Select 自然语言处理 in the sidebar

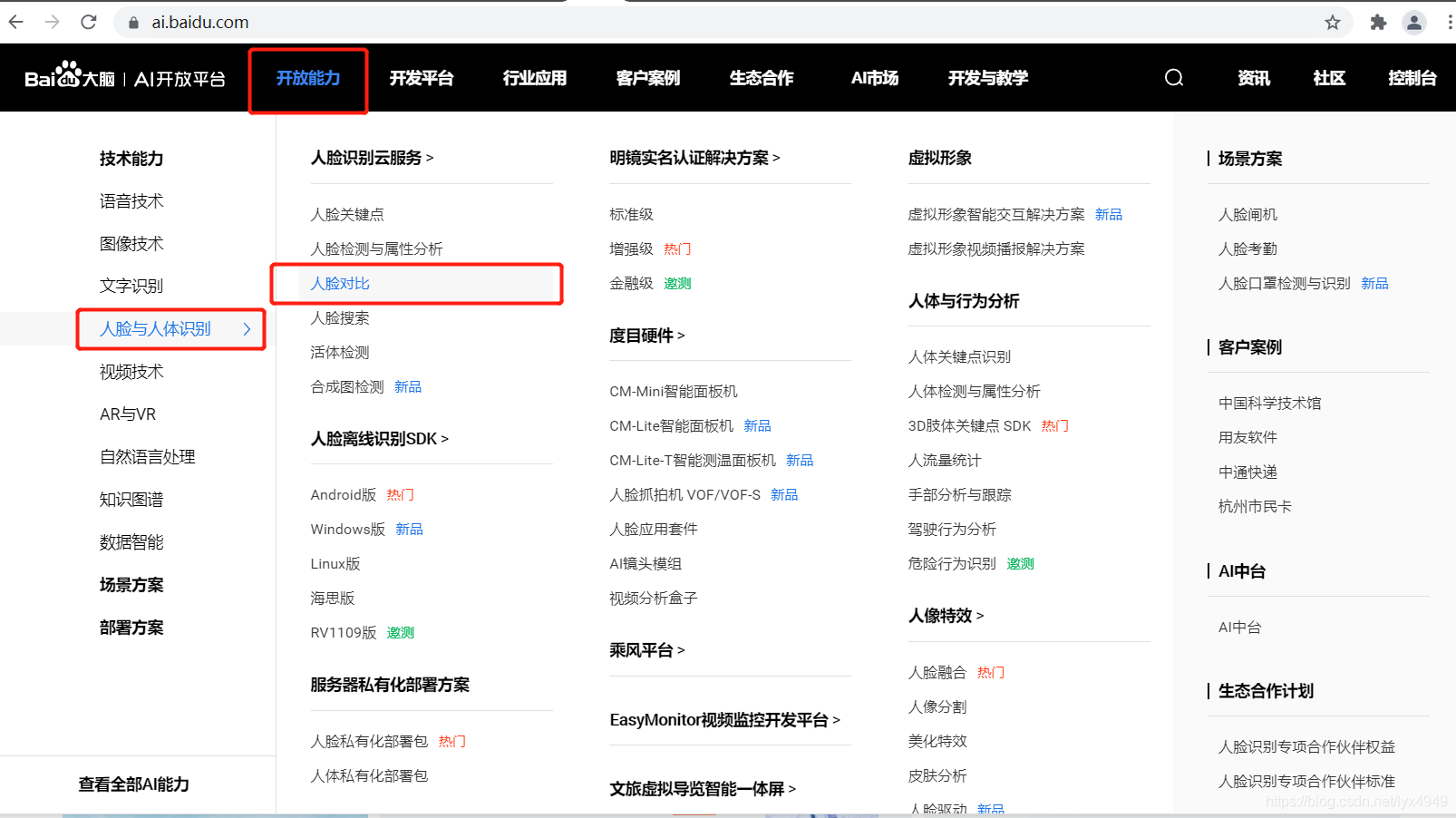click(148, 457)
